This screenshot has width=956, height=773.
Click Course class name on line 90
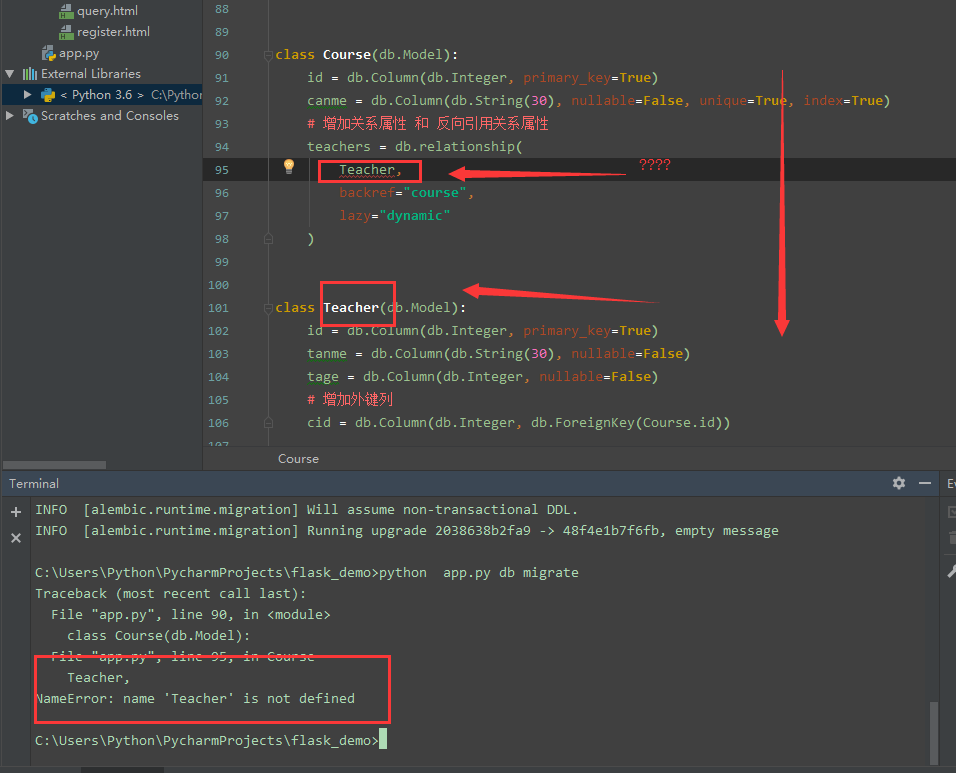coord(346,55)
